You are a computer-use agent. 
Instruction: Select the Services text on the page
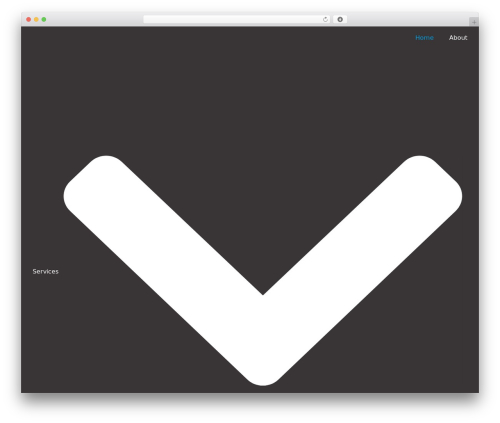click(45, 271)
